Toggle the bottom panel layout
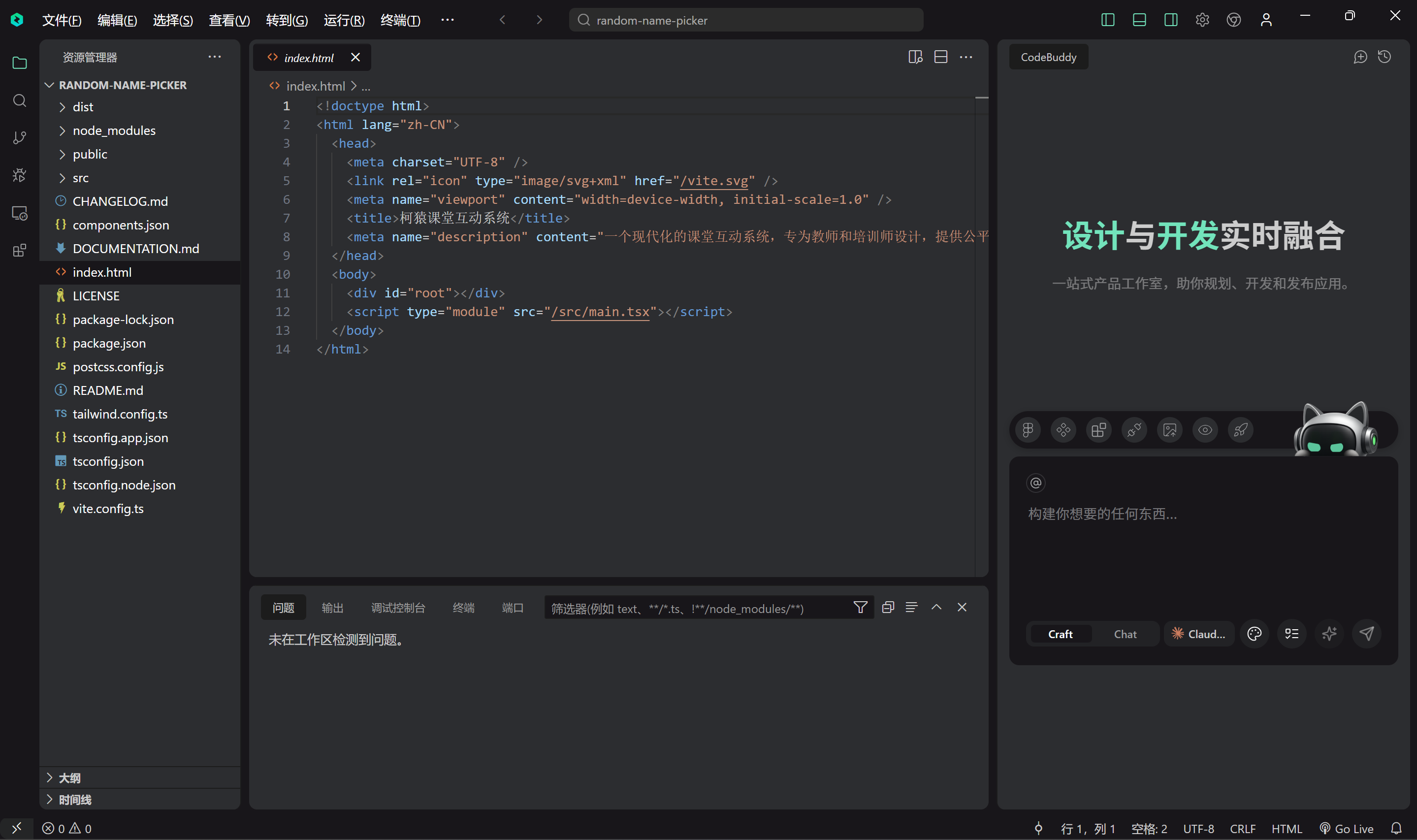The image size is (1417, 840). pyautogui.click(x=1139, y=20)
